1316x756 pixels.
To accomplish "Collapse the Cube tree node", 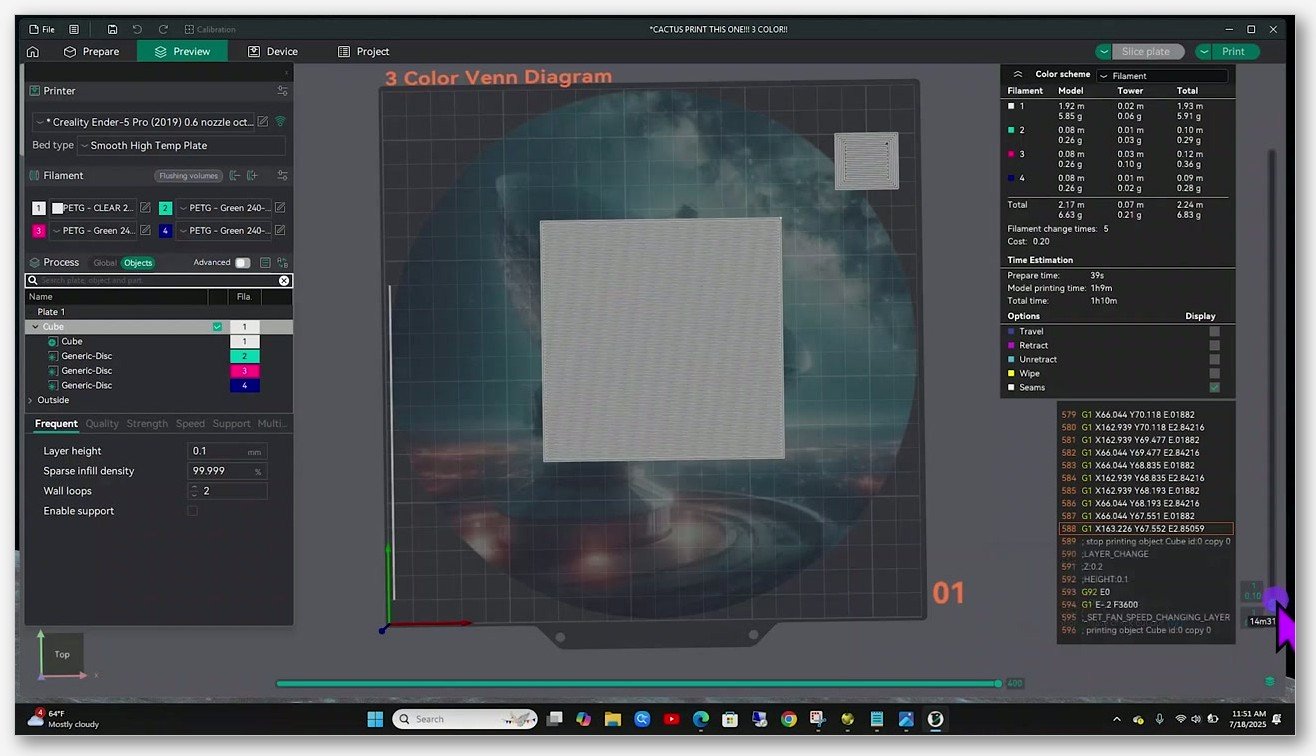I will (x=35, y=327).
